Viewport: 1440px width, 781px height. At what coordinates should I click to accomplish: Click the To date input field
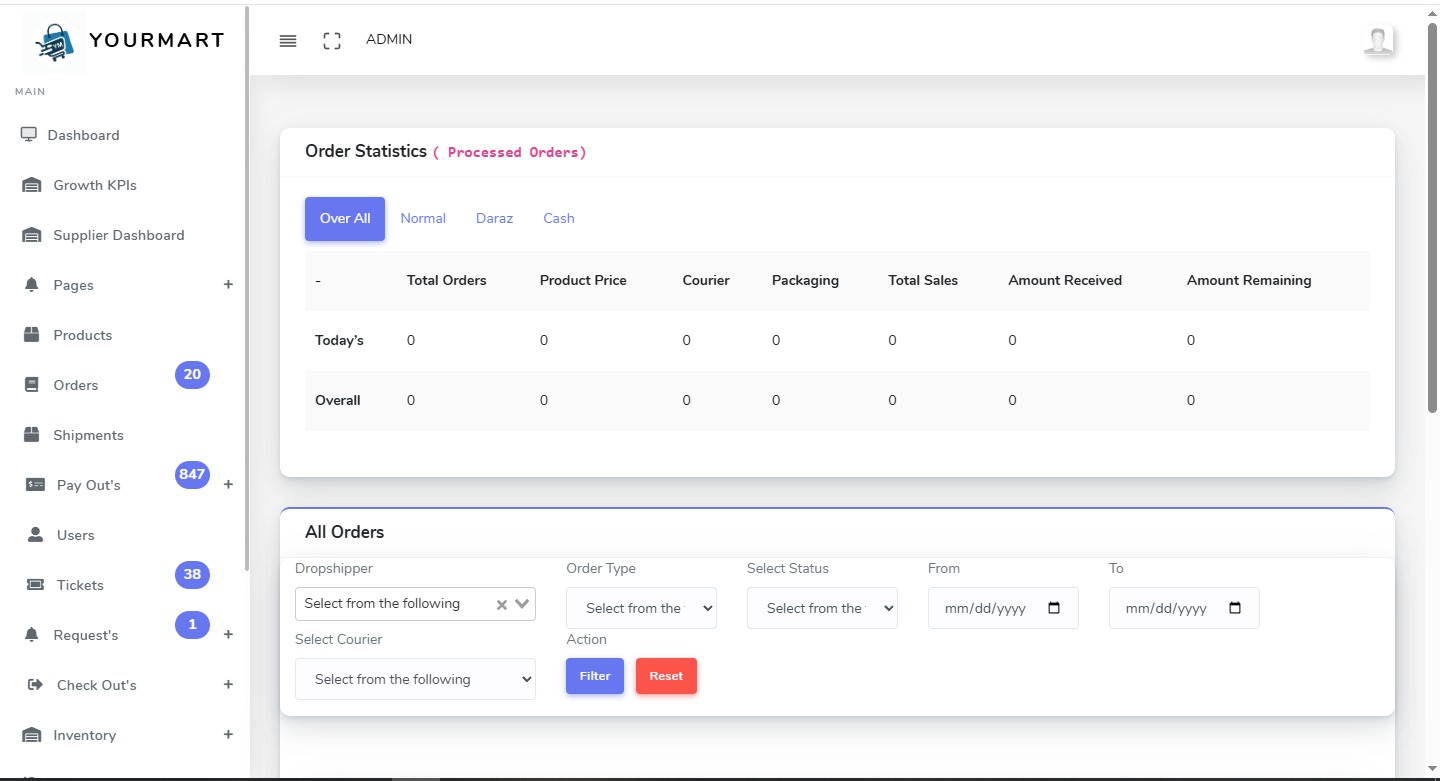point(1184,608)
